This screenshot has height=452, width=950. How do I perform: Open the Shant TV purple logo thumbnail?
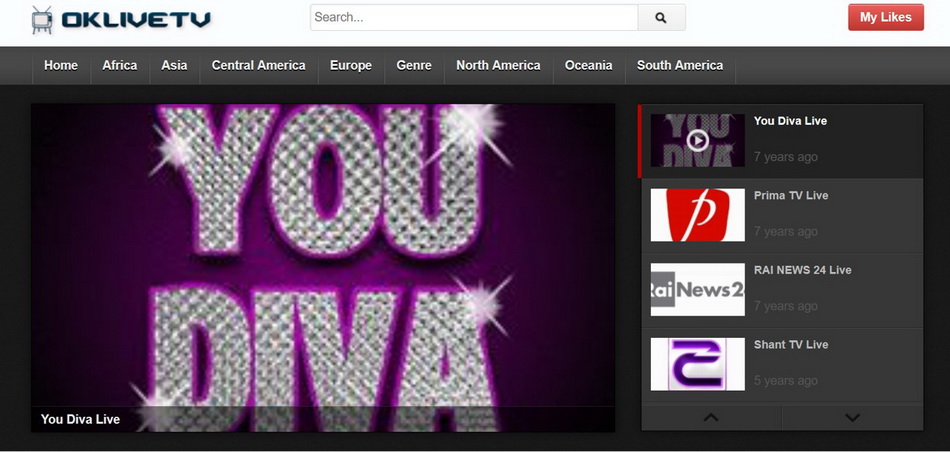tap(697, 364)
